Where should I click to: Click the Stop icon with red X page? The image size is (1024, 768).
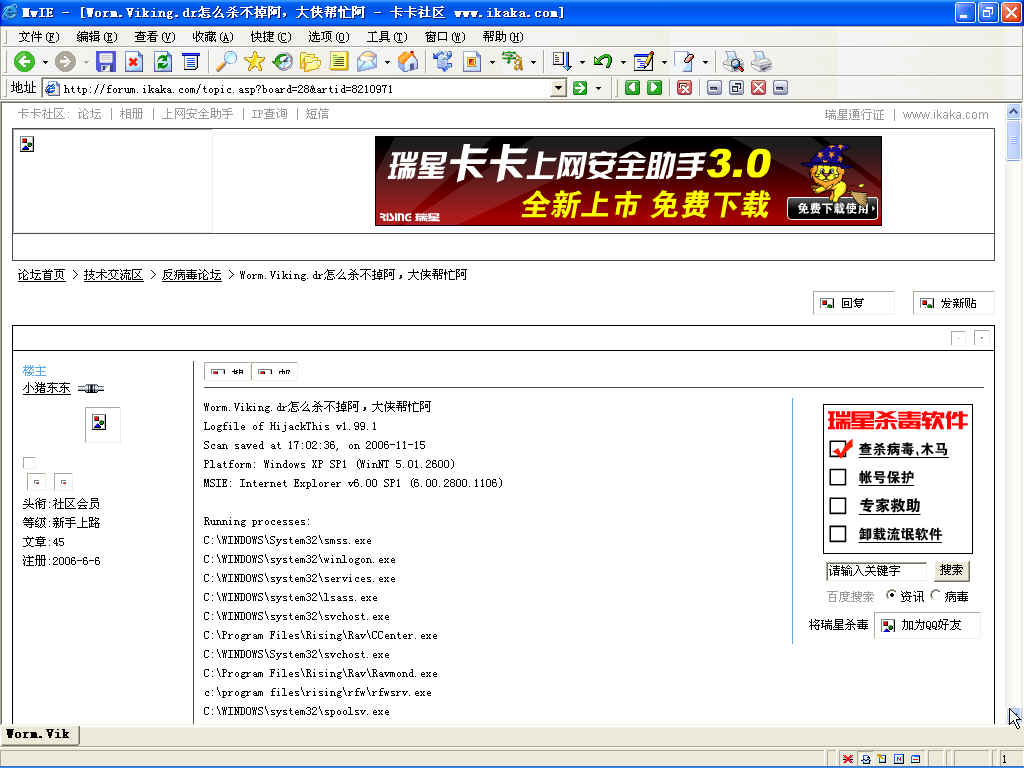[134, 62]
